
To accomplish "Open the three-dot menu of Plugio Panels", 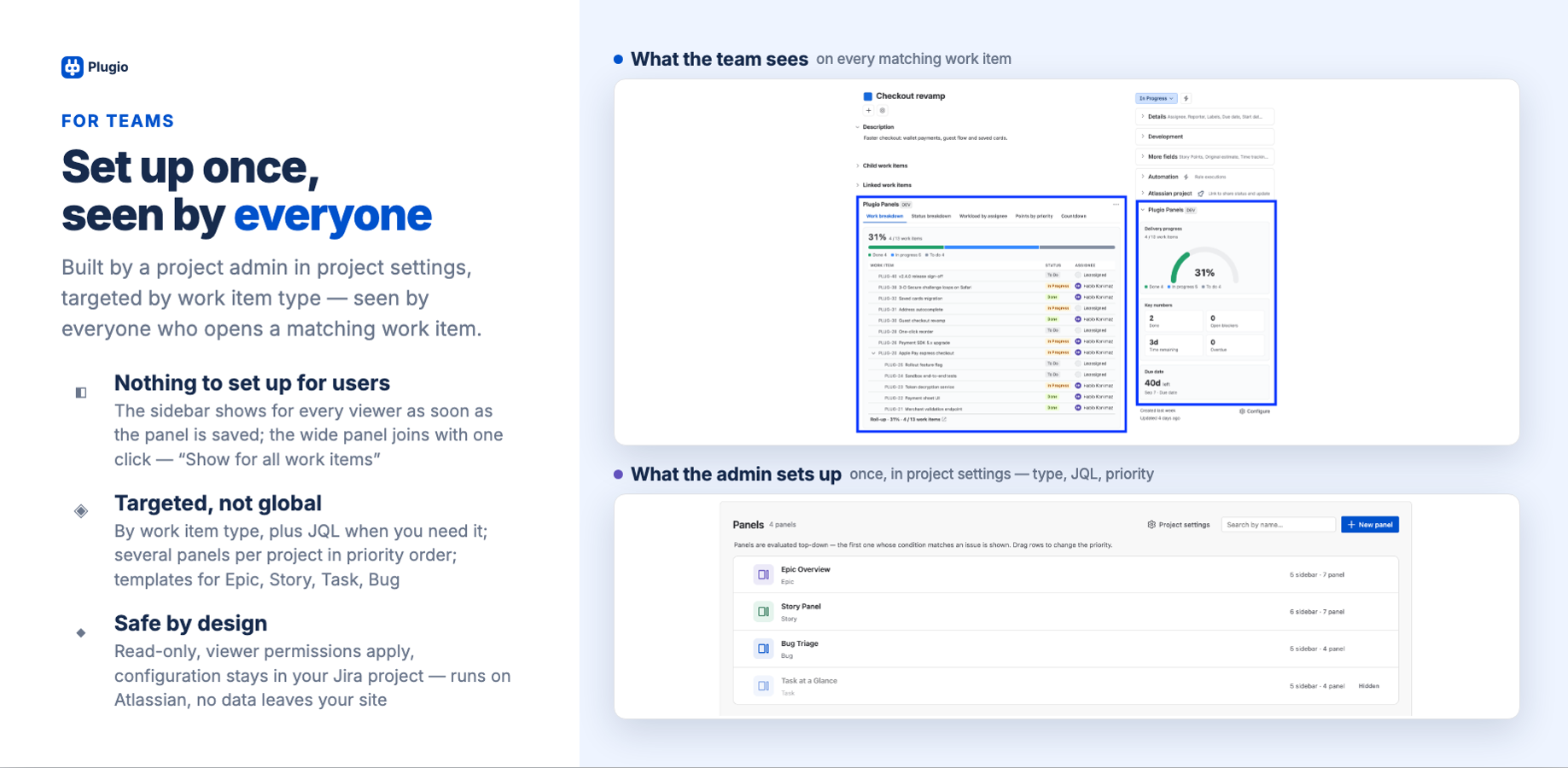I will coord(1116,205).
